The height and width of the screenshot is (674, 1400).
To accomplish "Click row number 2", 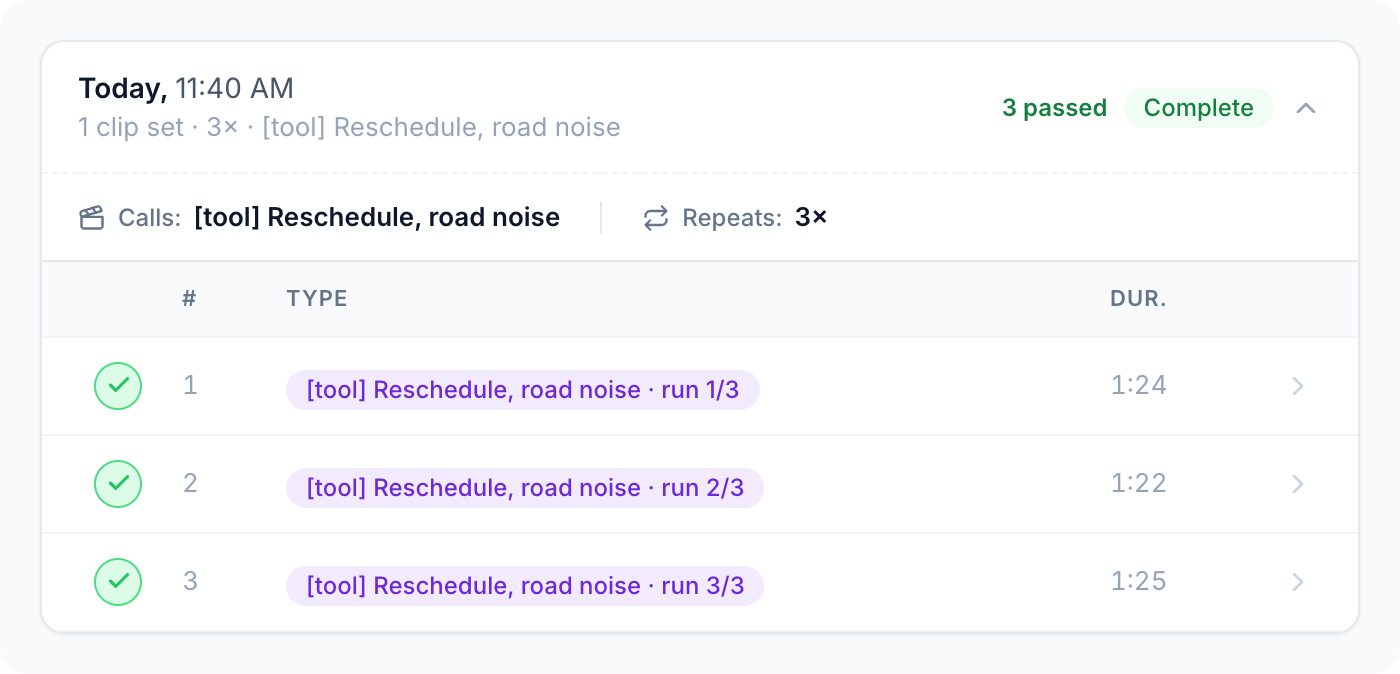I will point(190,483).
